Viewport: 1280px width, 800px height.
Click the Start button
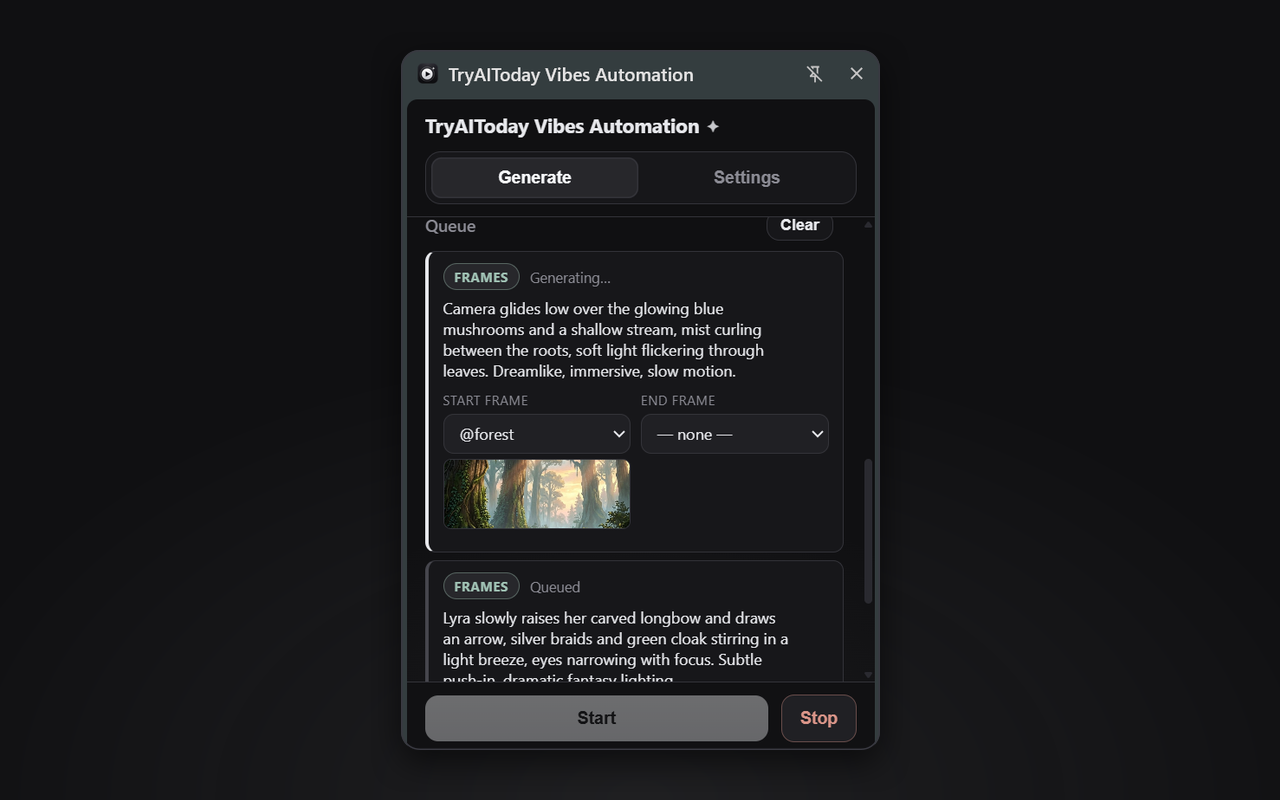click(x=596, y=718)
